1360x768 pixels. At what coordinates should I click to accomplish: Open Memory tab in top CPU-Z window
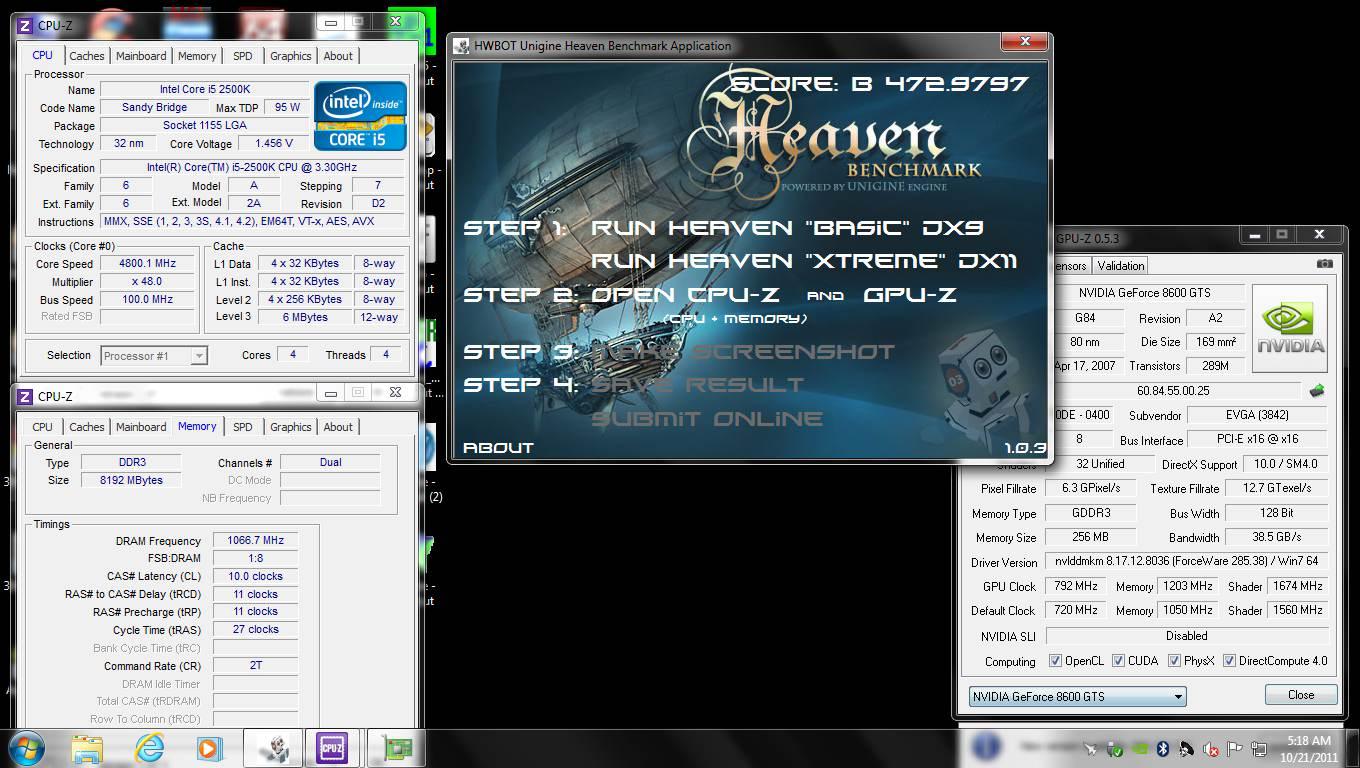click(197, 56)
